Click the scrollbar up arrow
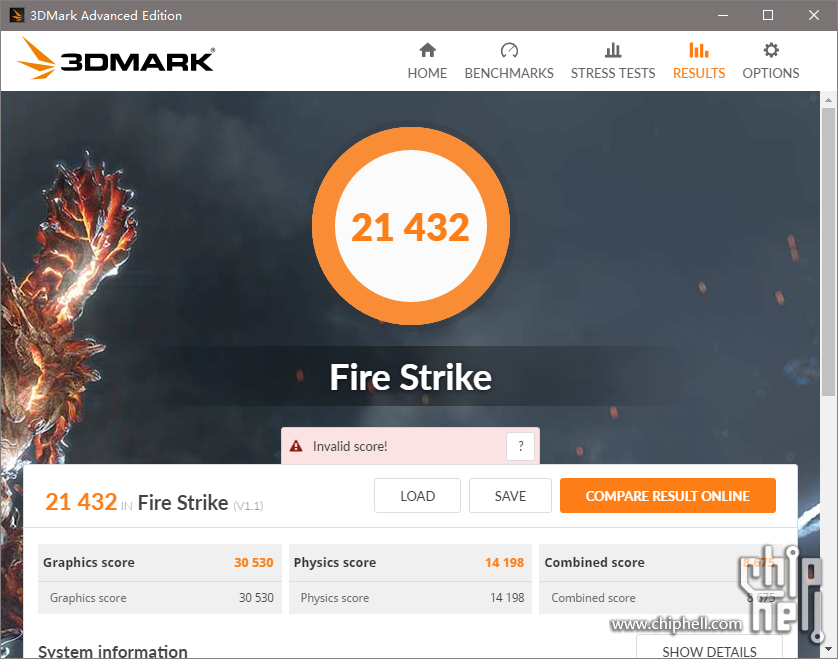The height and width of the screenshot is (659, 838). click(x=828, y=100)
